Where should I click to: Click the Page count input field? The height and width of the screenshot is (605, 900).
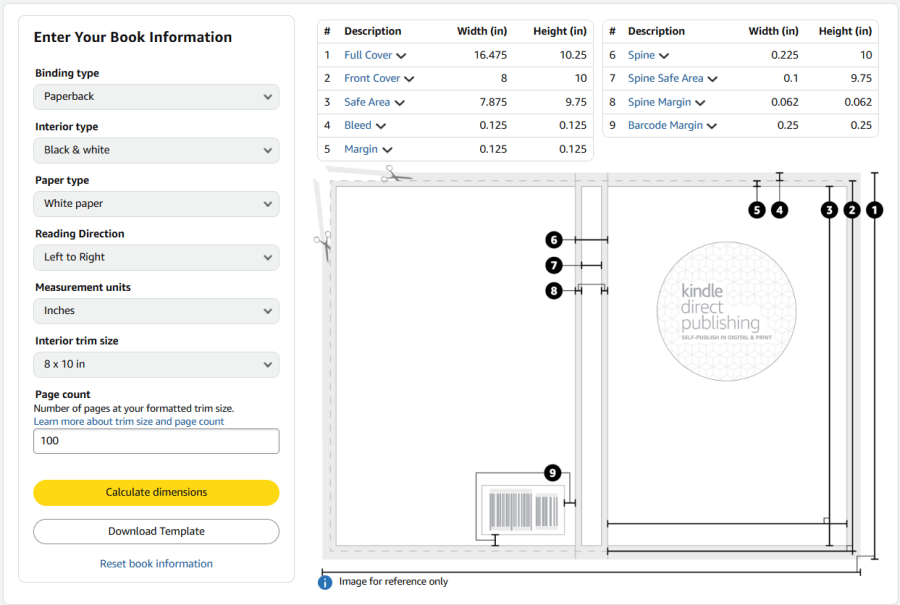pos(156,441)
